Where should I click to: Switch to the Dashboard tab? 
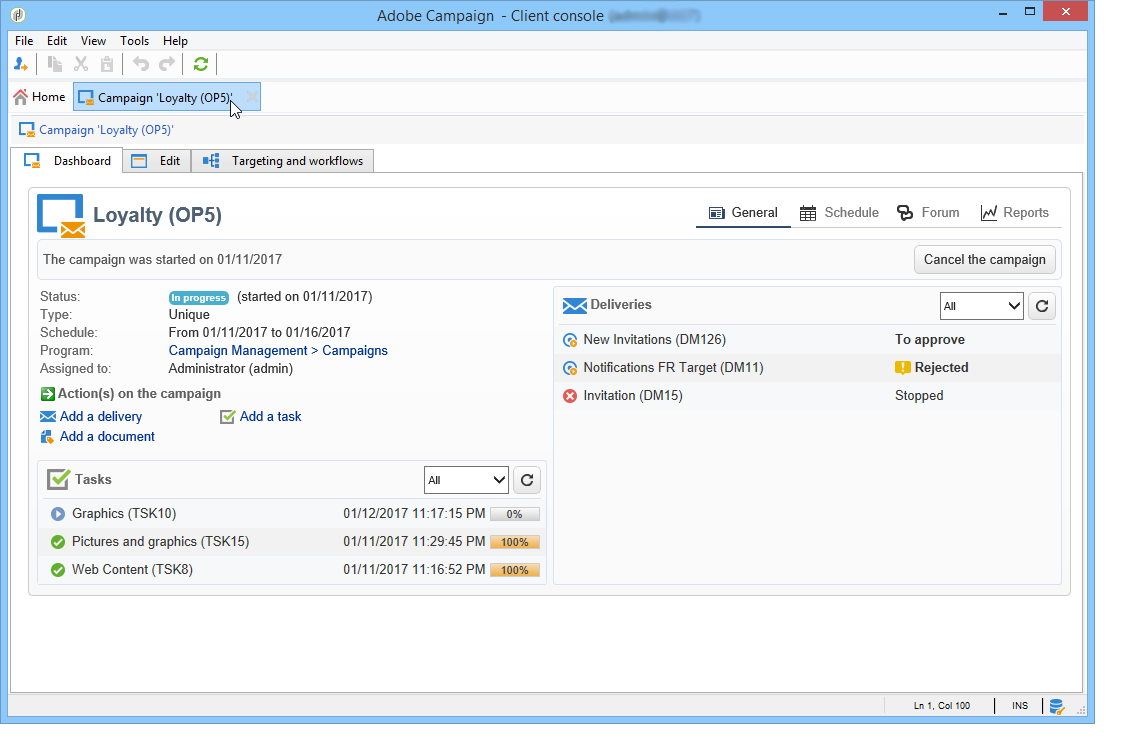click(67, 161)
